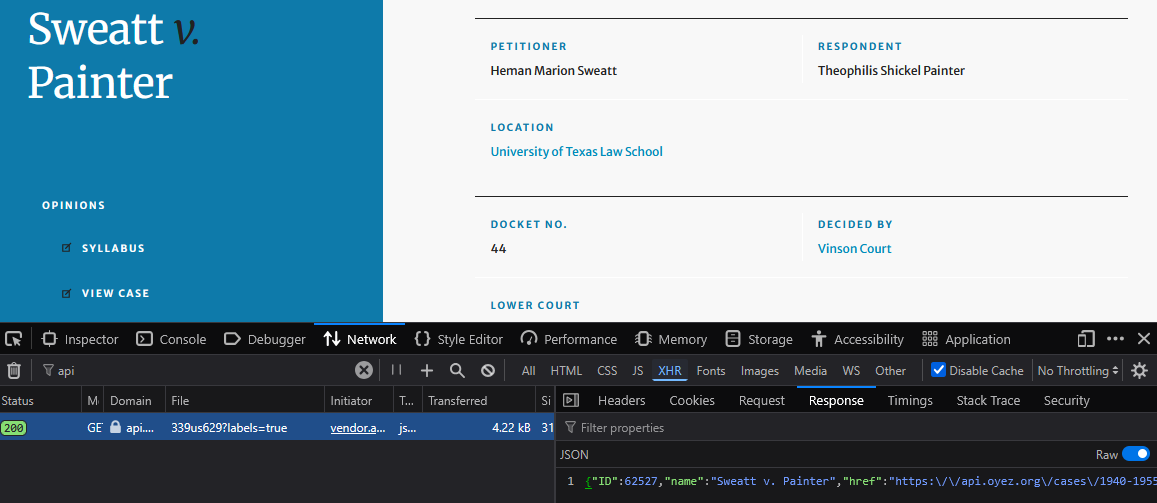Pause network recording
The width and height of the screenshot is (1157, 503).
pos(396,370)
